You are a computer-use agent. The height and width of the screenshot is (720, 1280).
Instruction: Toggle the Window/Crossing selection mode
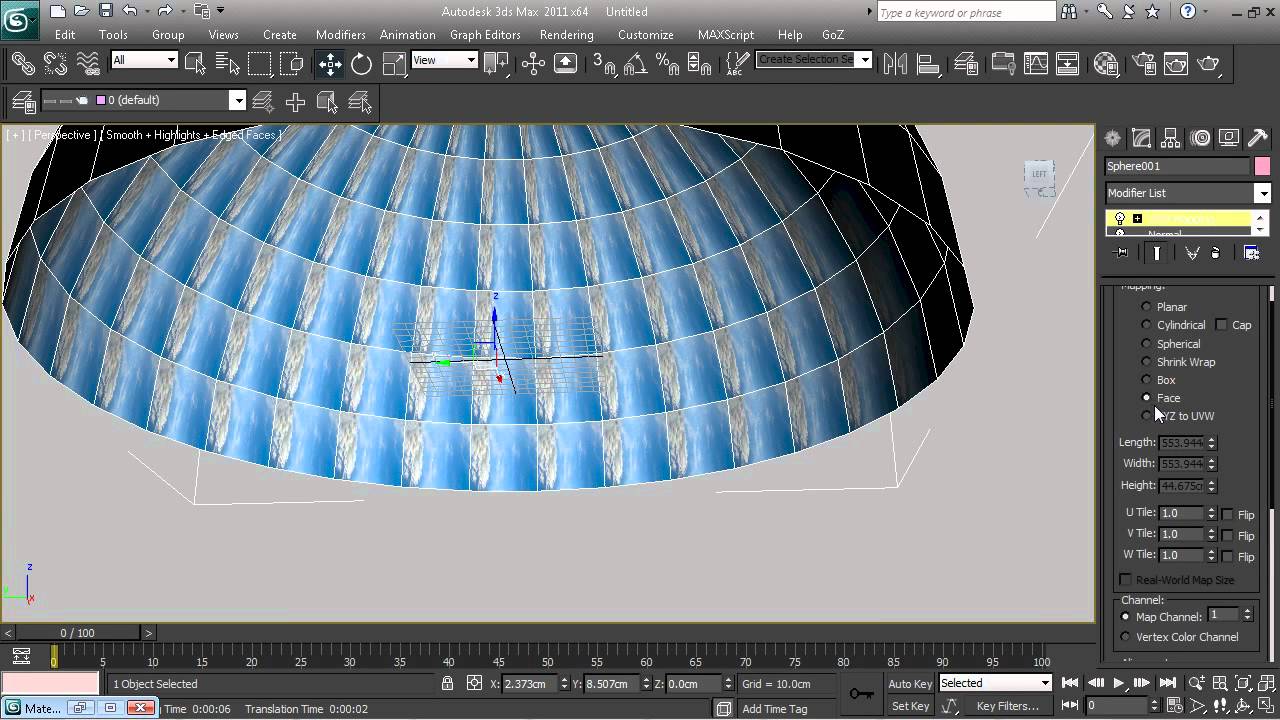[x=292, y=63]
